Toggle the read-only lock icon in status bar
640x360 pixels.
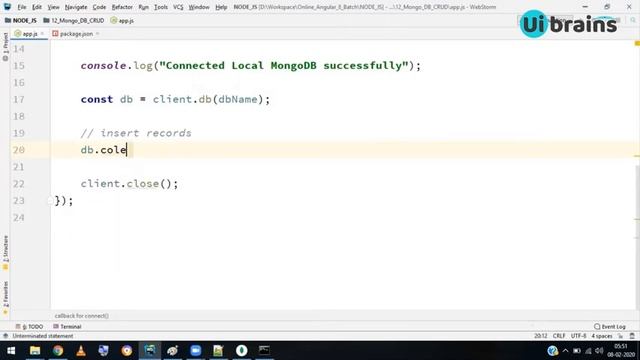620,336
